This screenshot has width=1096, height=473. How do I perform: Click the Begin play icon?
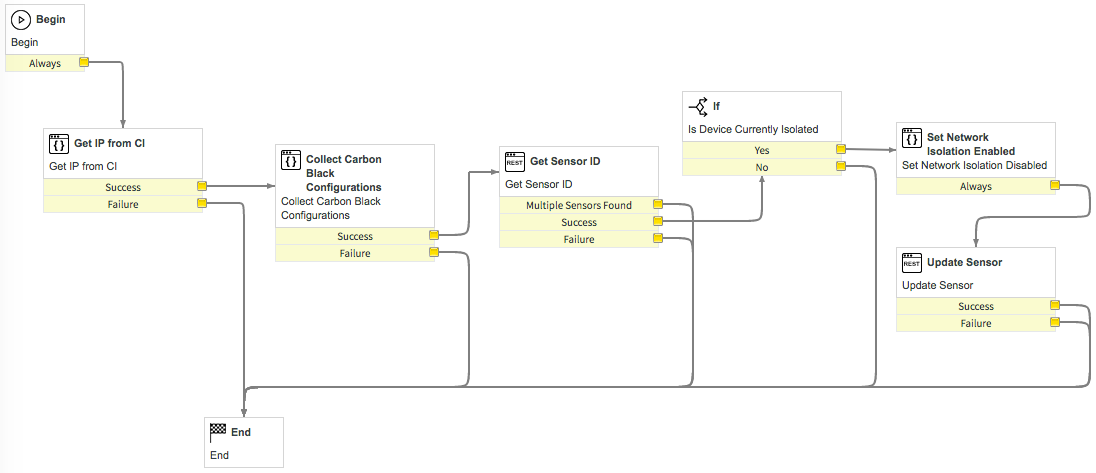[21, 20]
